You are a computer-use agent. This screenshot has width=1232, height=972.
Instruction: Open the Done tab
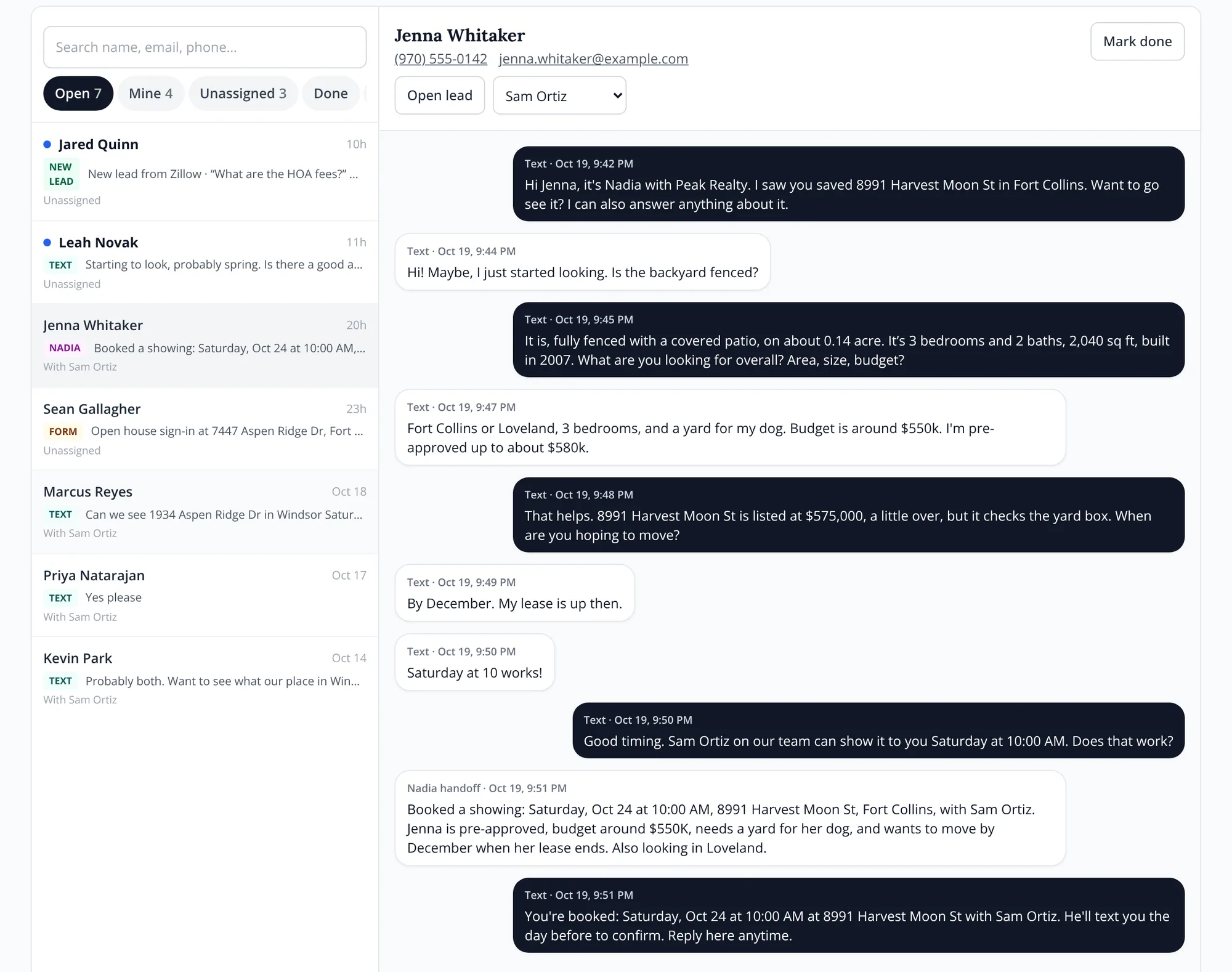point(331,94)
